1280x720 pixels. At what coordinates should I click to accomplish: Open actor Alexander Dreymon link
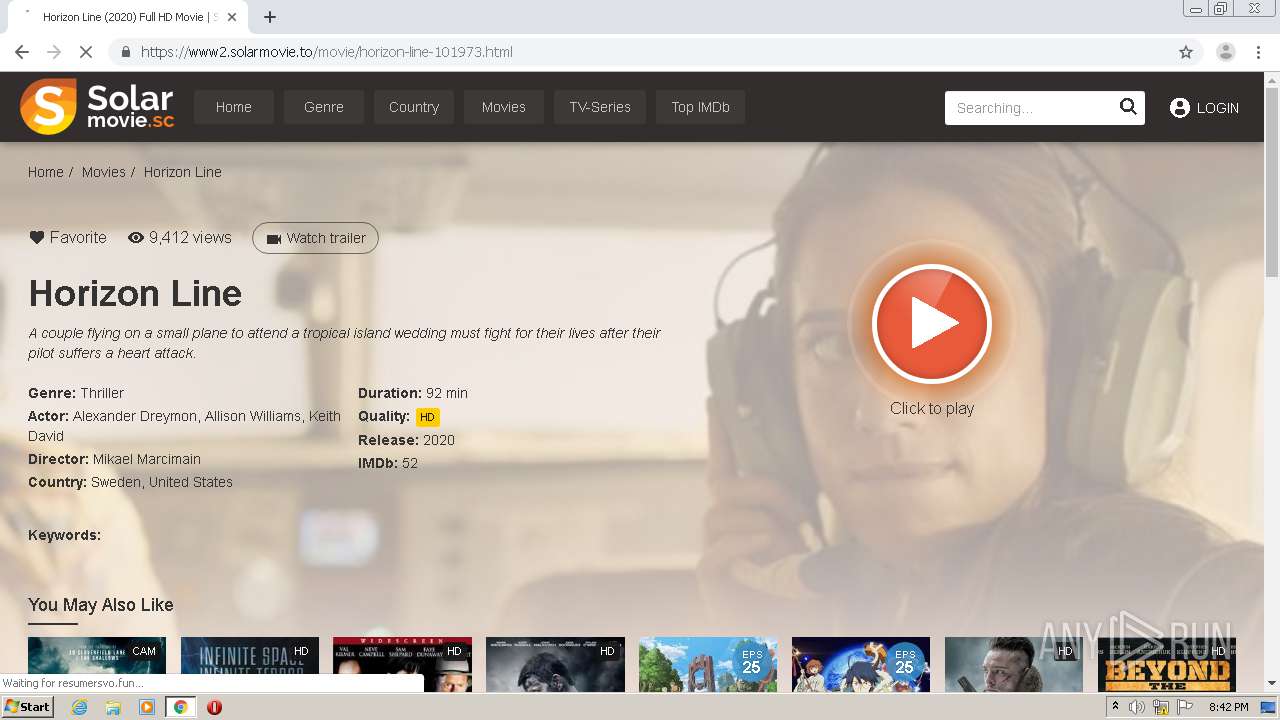point(135,416)
